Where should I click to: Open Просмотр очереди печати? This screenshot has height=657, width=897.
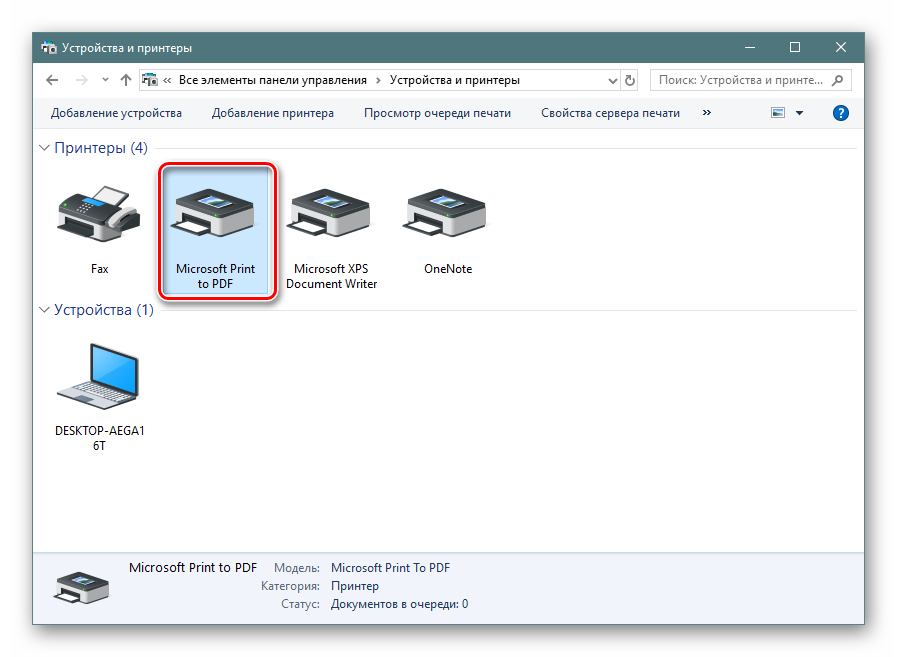pos(437,113)
